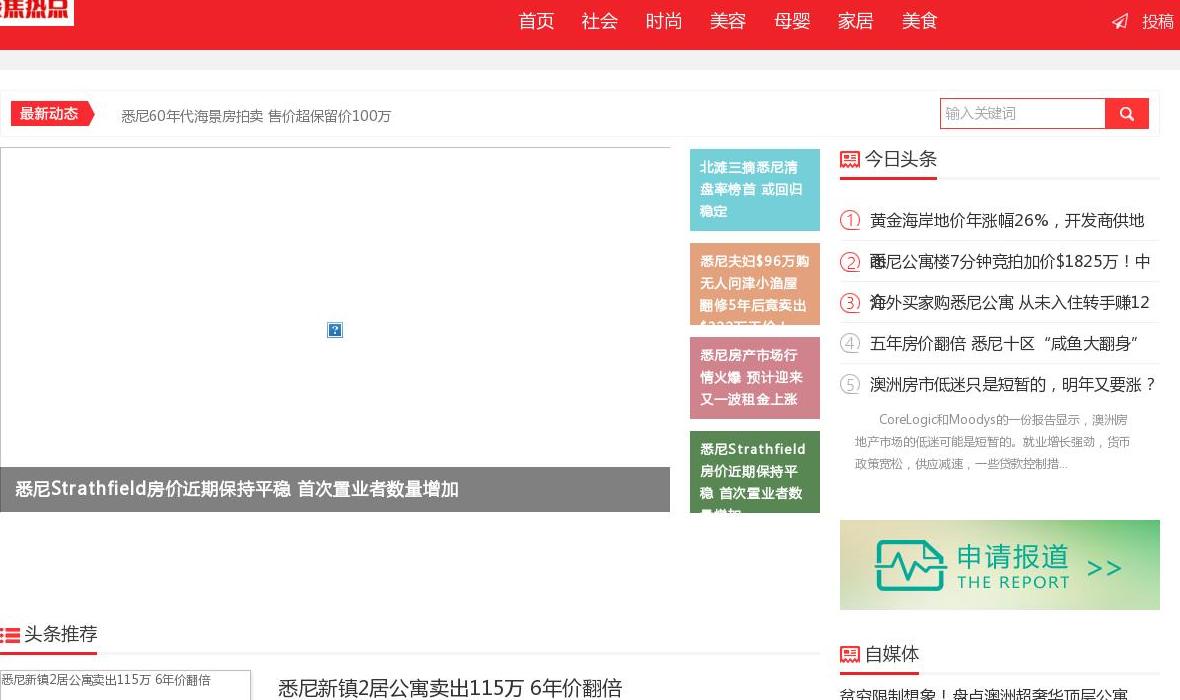Open headline 五年房价翻倍 悉尼十区
The width and height of the screenshot is (1180, 700).
1004,344
